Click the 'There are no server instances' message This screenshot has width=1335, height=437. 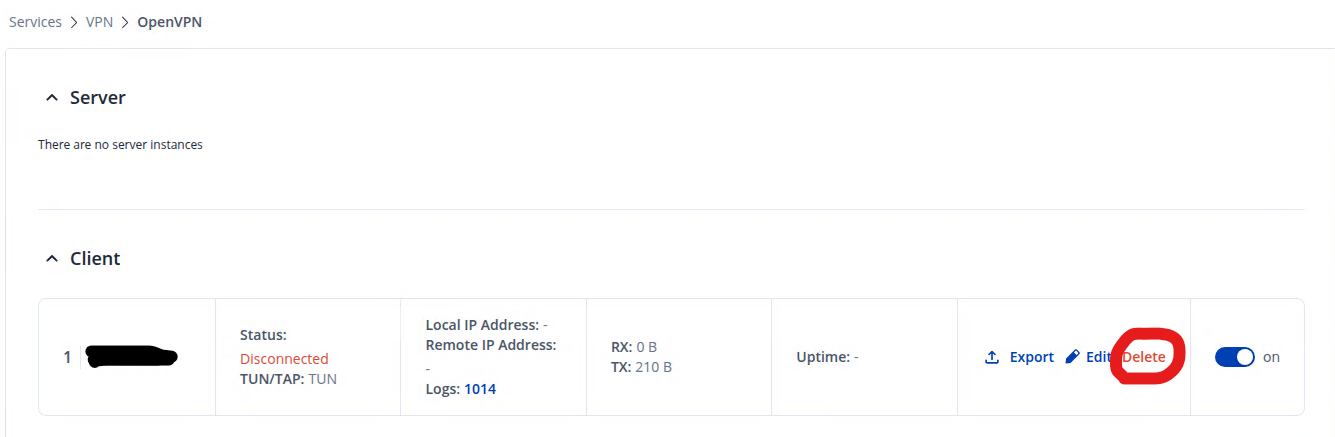point(120,145)
